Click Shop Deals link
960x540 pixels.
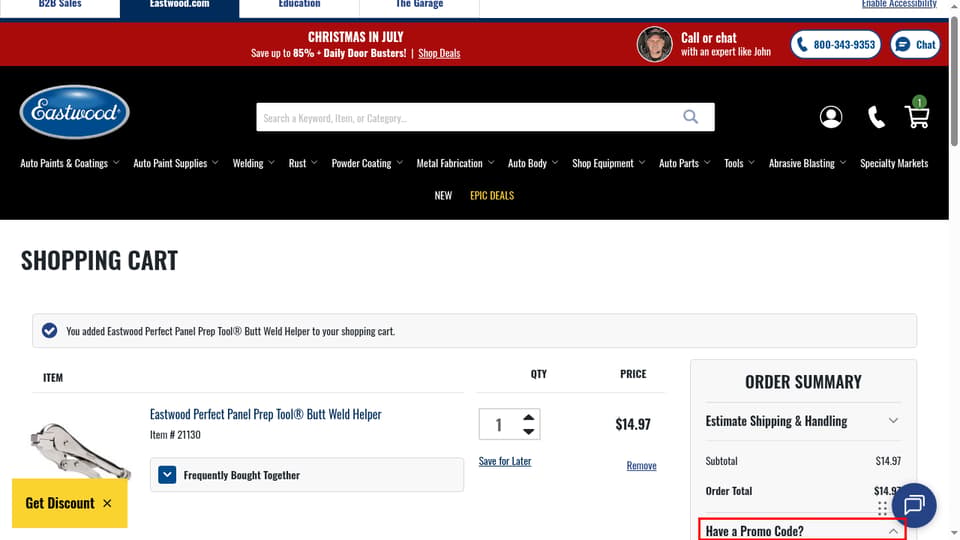(439, 53)
